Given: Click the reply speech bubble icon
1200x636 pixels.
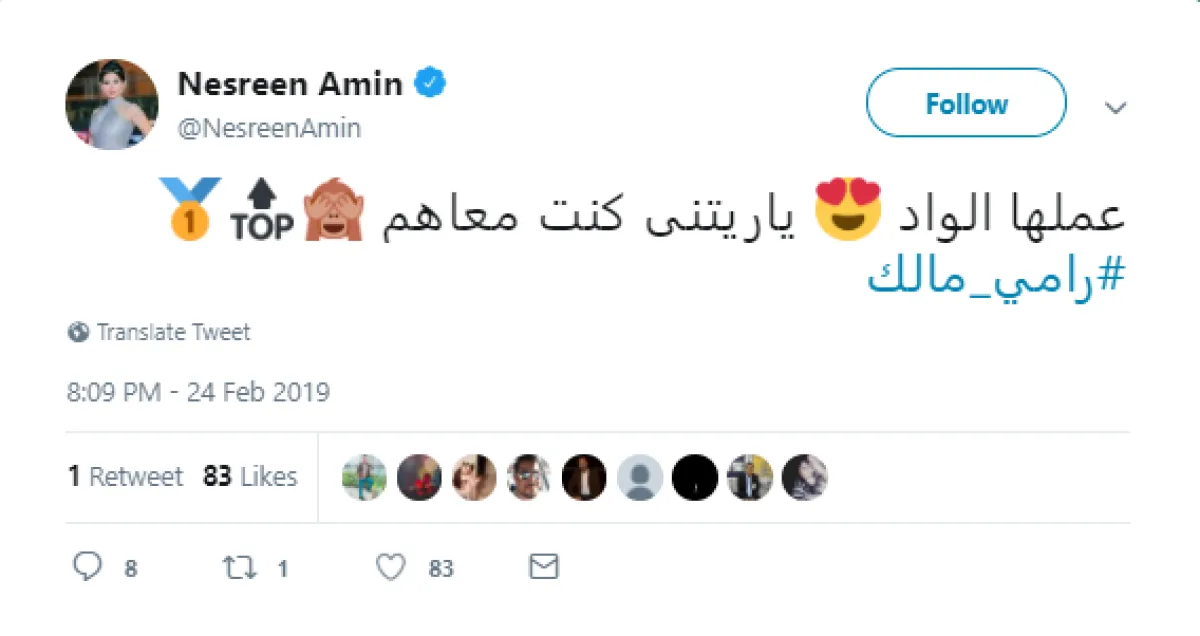Looking at the screenshot, I should tap(89, 568).
